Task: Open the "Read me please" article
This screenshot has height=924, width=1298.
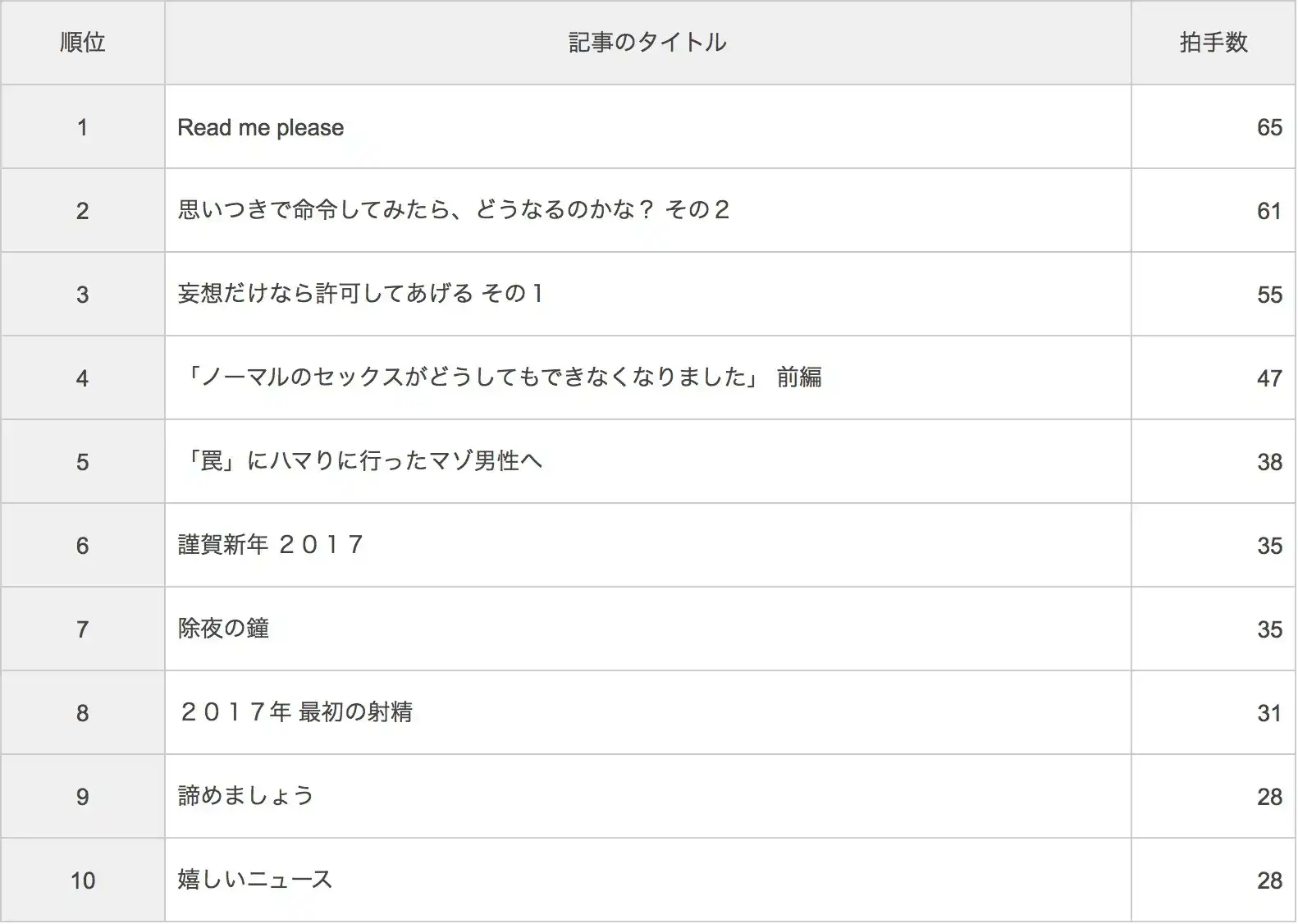Action: click(260, 128)
